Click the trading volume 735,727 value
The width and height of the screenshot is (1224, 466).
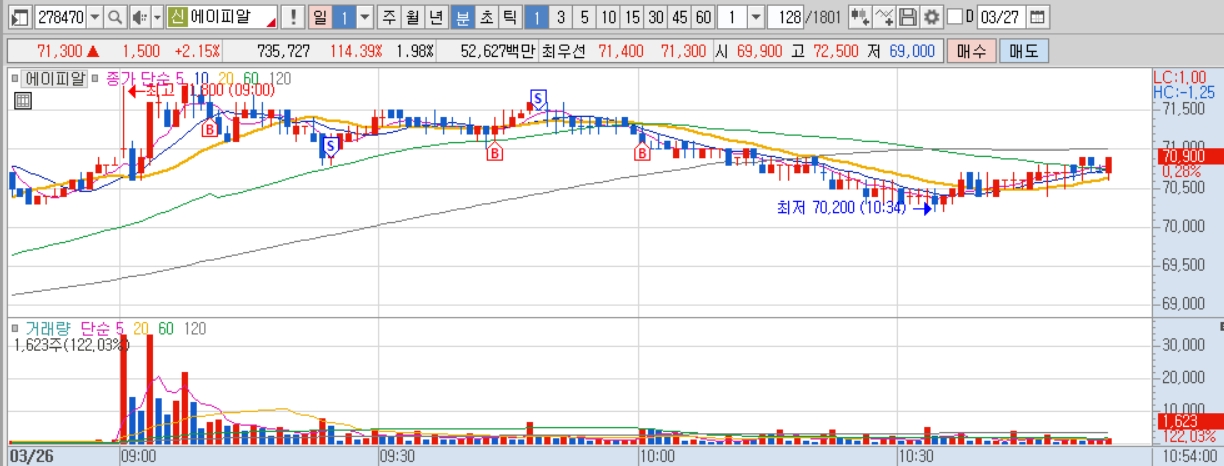click(x=283, y=51)
